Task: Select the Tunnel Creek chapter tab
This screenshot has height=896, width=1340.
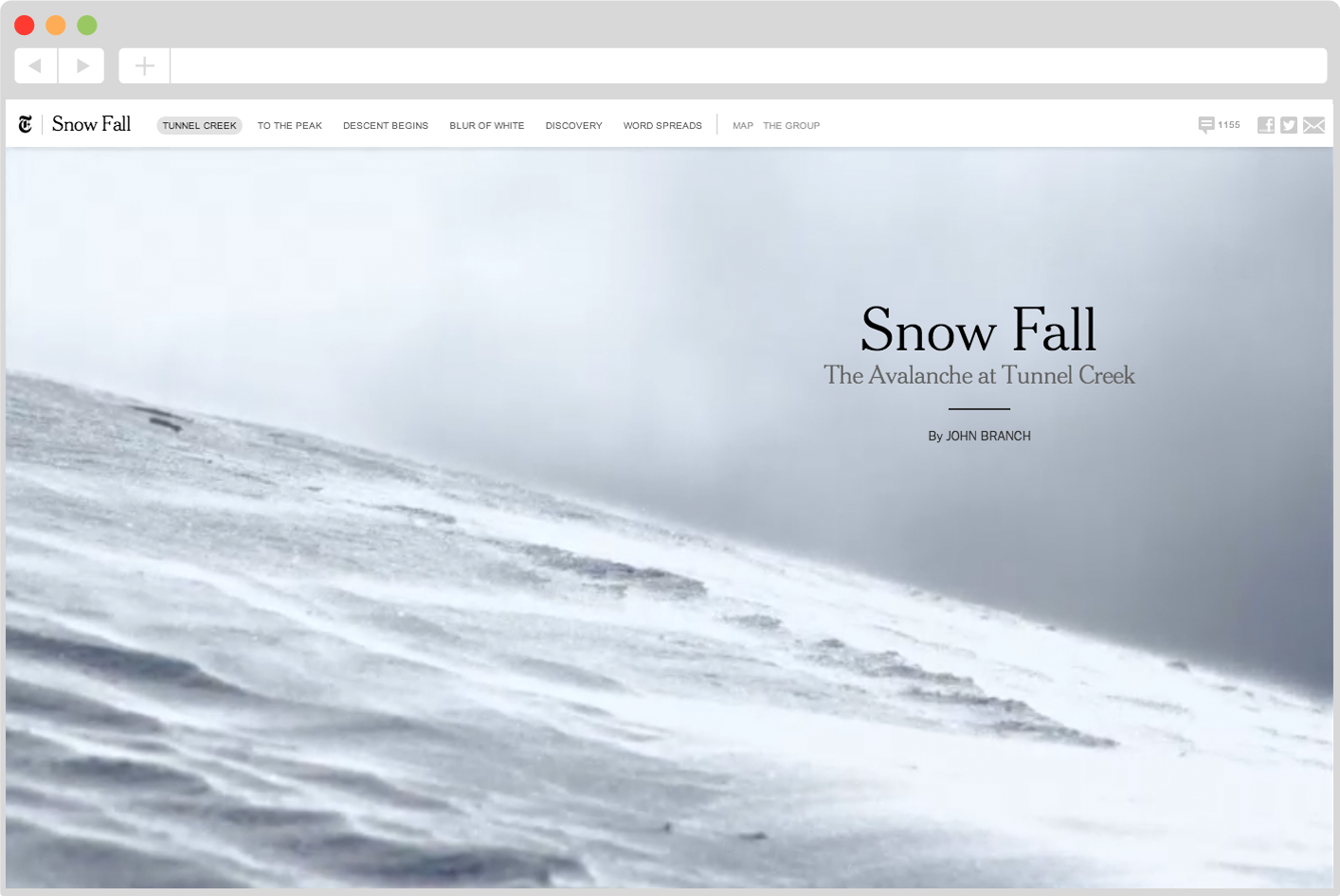Action: coord(199,125)
